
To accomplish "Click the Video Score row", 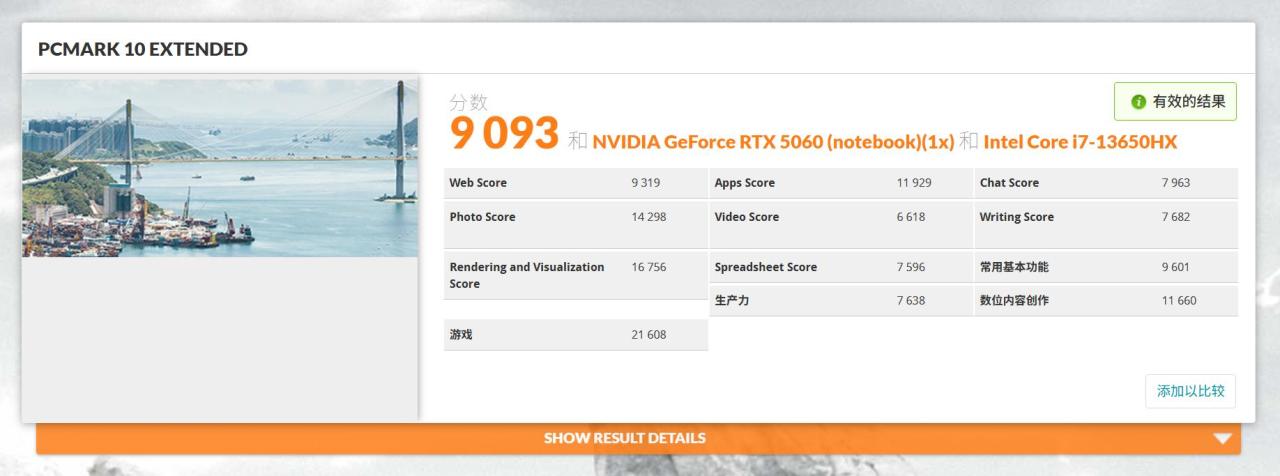I will pos(840,217).
